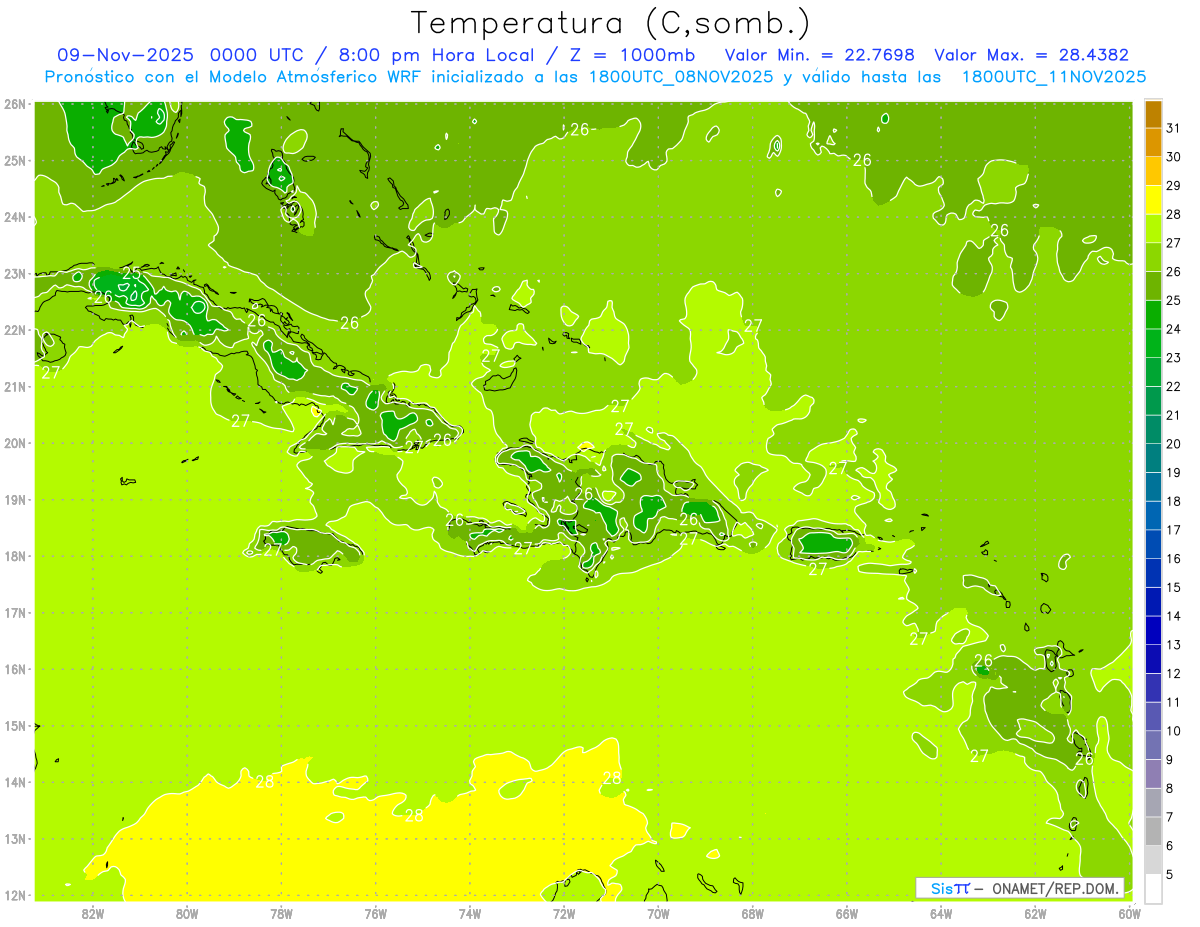Click the blue colorbar swatch between 15 and 16
The height and width of the screenshot is (927, 1200).
(x=1153, y=573)
